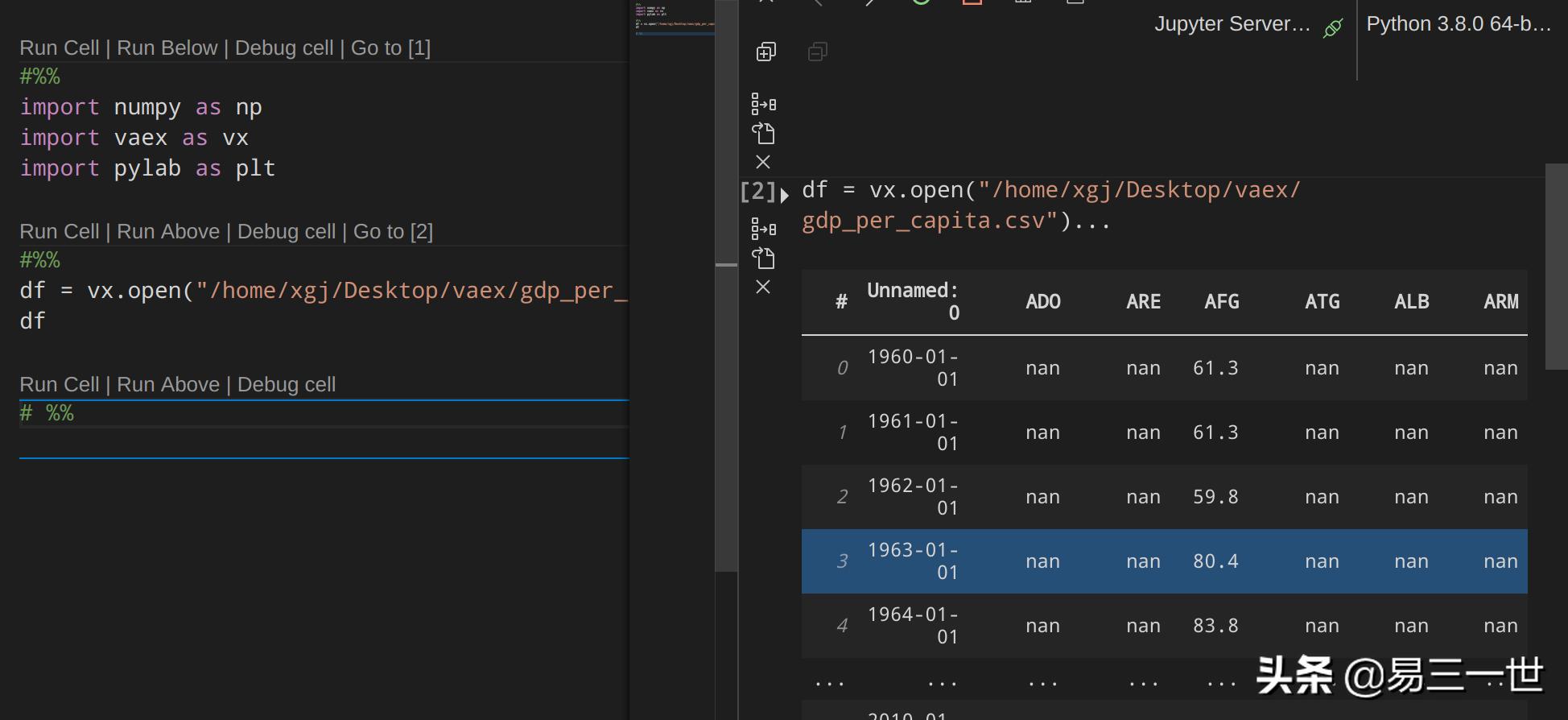Click Run Cell on the last empty cell

point(60,385)
